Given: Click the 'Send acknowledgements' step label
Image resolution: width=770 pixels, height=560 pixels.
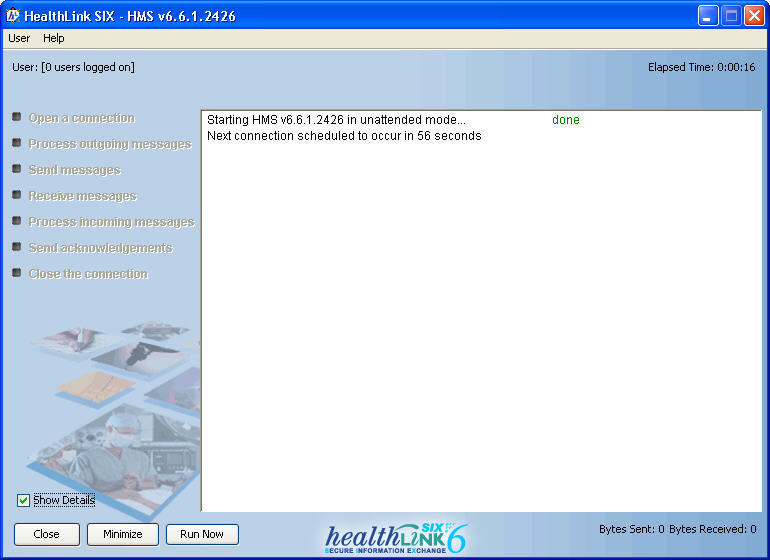Looking at the screenshot, I should click(x=101, y=248).
